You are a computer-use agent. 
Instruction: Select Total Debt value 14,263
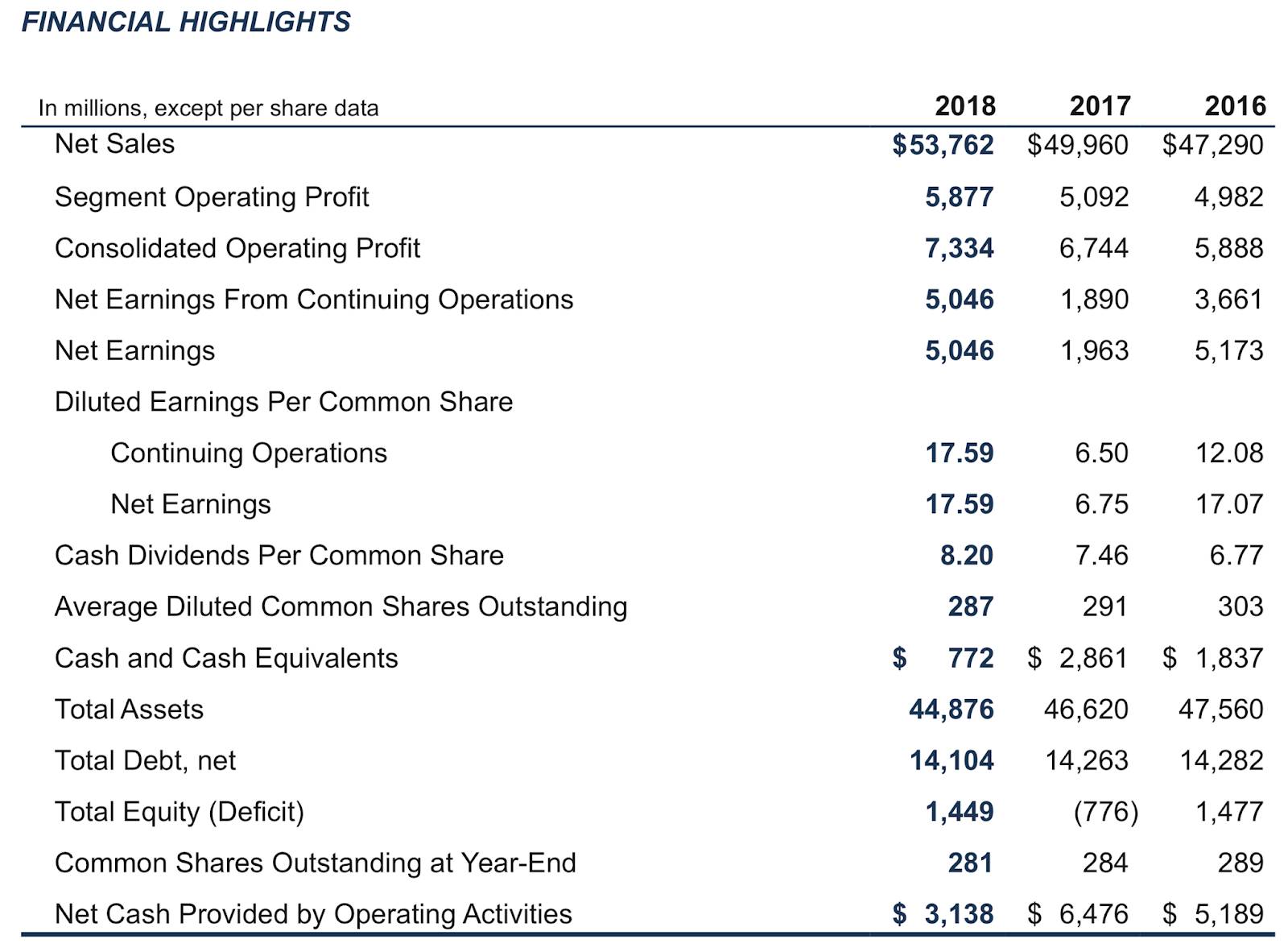[1087, 761]
